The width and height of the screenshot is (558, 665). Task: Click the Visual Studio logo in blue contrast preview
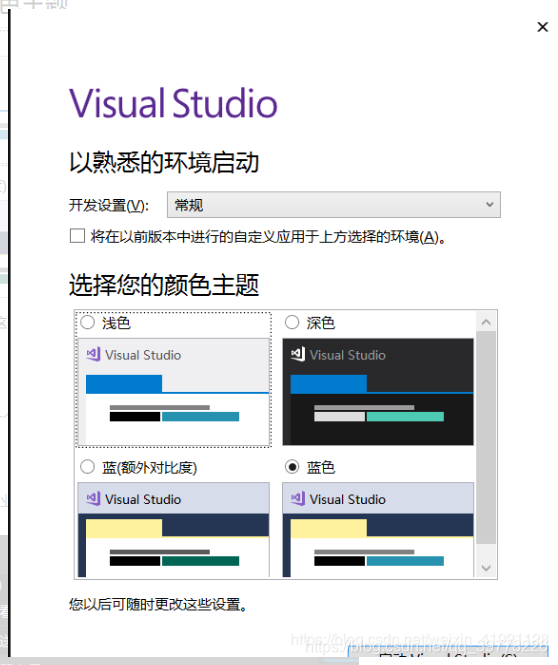tap(93, 498)
